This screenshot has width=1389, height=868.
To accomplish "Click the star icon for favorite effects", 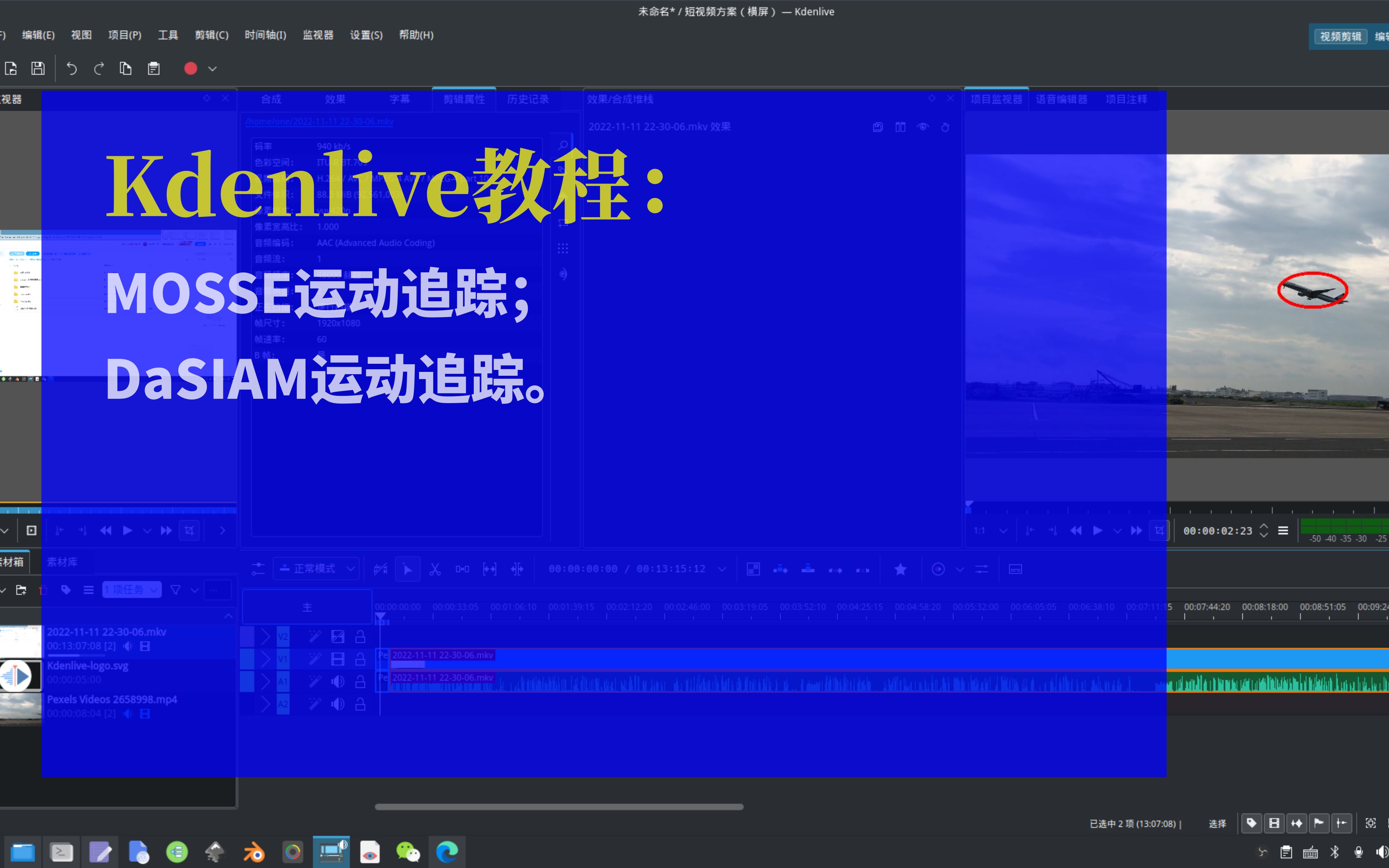I will point(901,569).
